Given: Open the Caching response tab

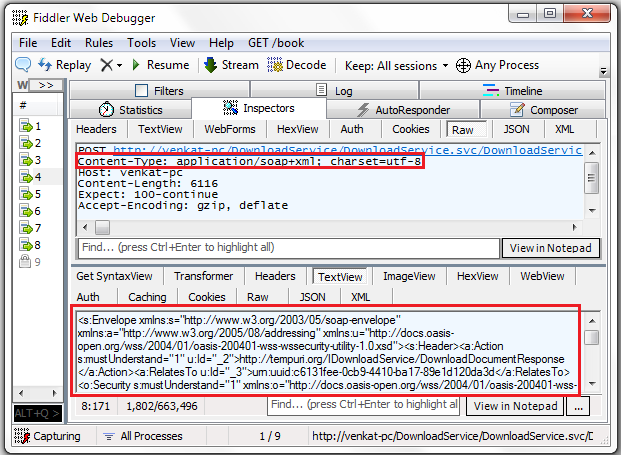Looking at the screenshot, I should [147, 297].
